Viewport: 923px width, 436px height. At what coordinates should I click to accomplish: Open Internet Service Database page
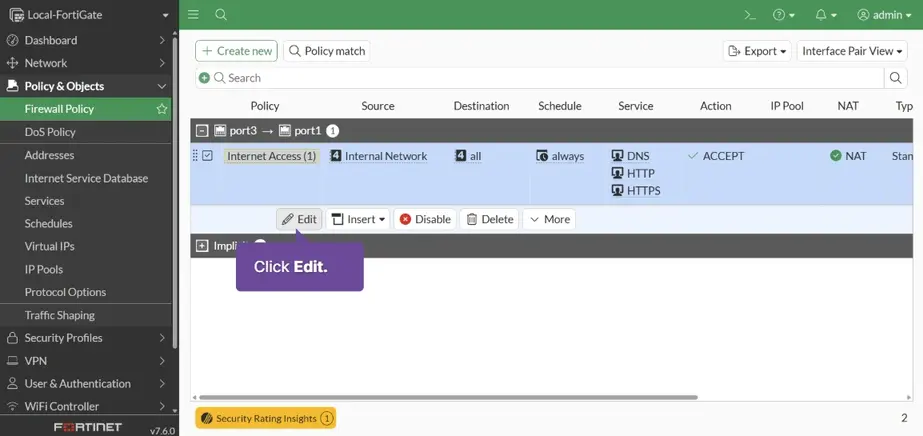coord(86,178)
